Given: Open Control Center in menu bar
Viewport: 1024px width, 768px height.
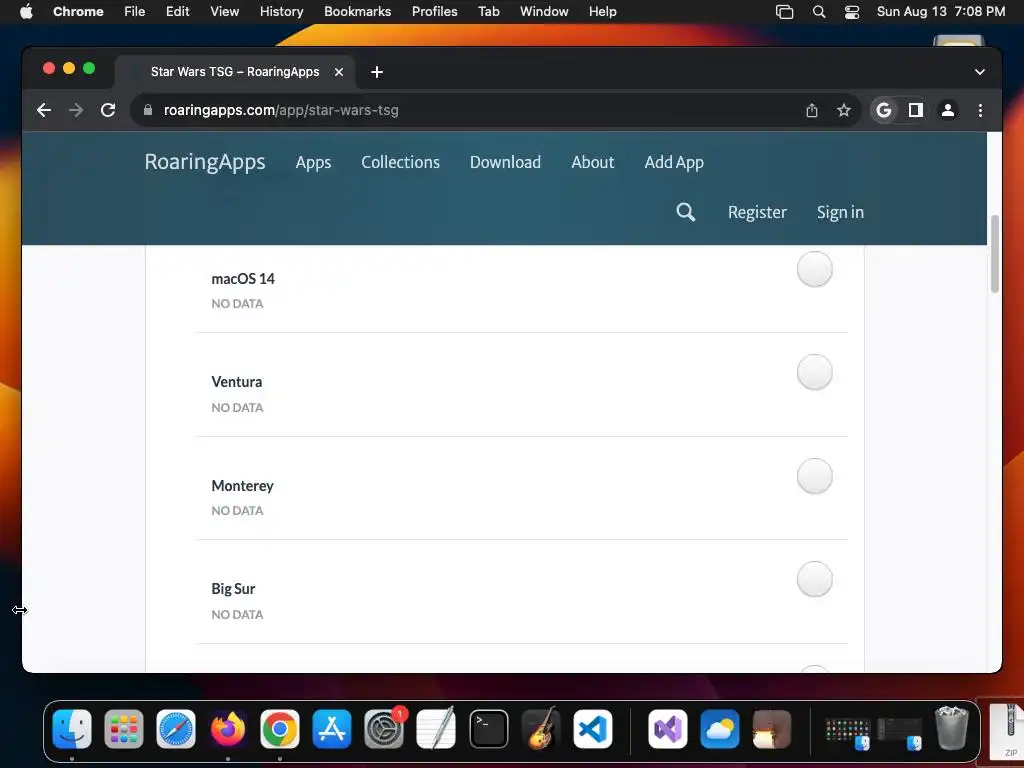Looking at the screenshot, I should click(x=852, y=12).
